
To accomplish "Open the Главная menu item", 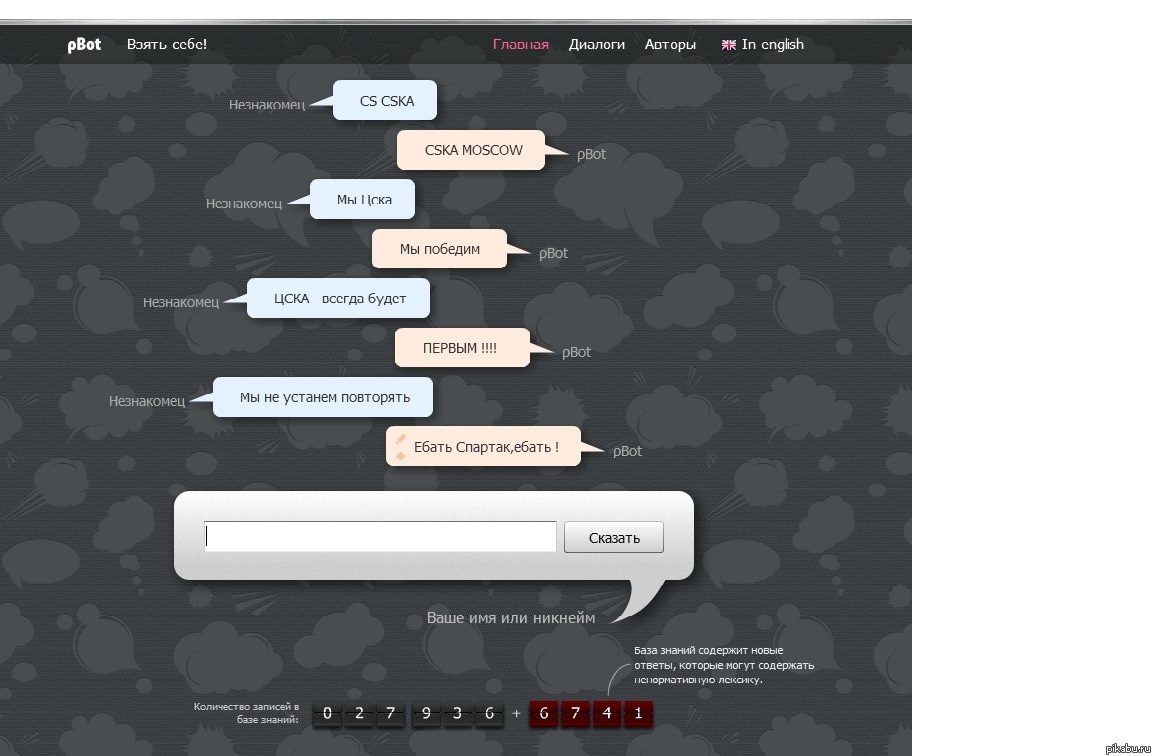I will click(521, 44).
